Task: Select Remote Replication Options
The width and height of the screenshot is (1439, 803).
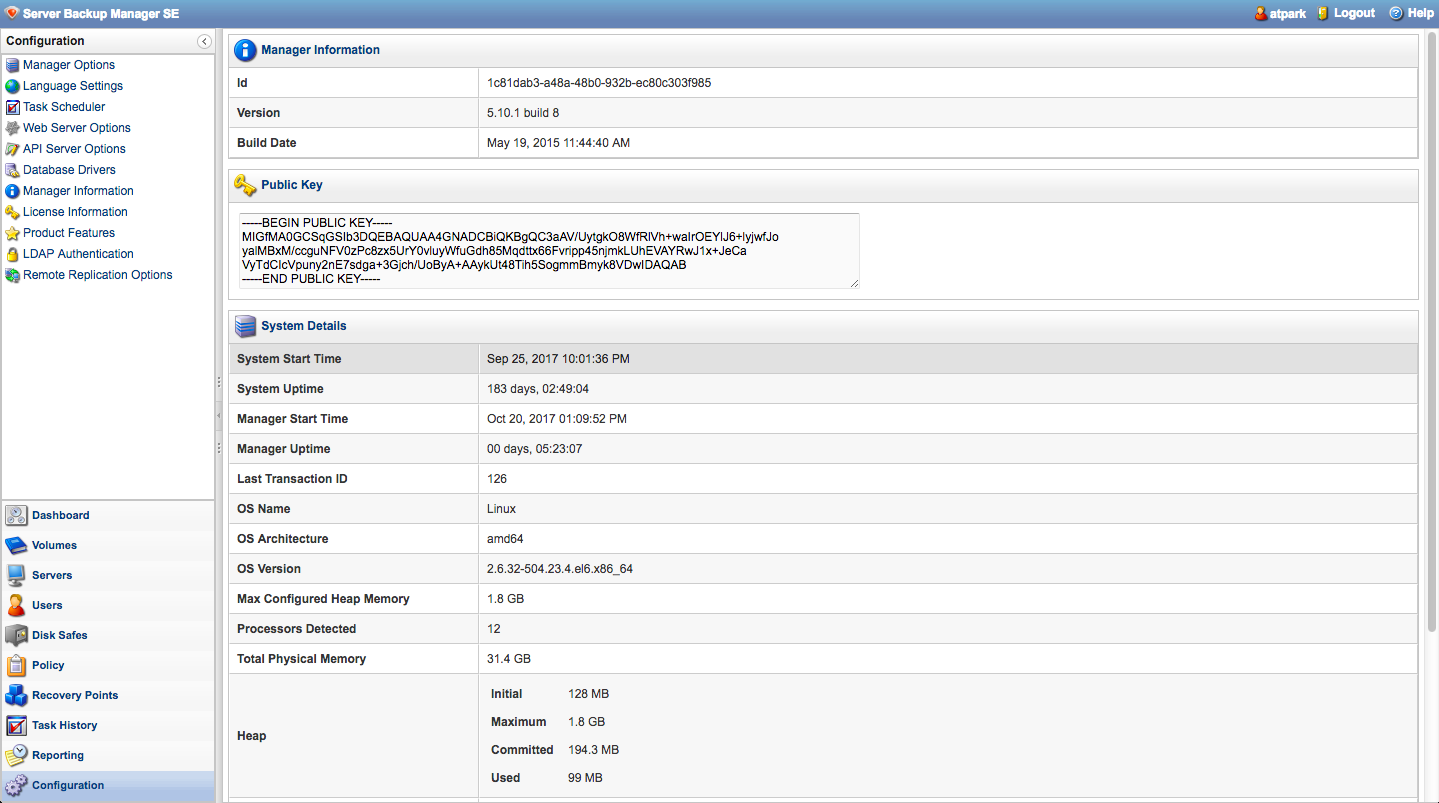Action: pos(98,275)
